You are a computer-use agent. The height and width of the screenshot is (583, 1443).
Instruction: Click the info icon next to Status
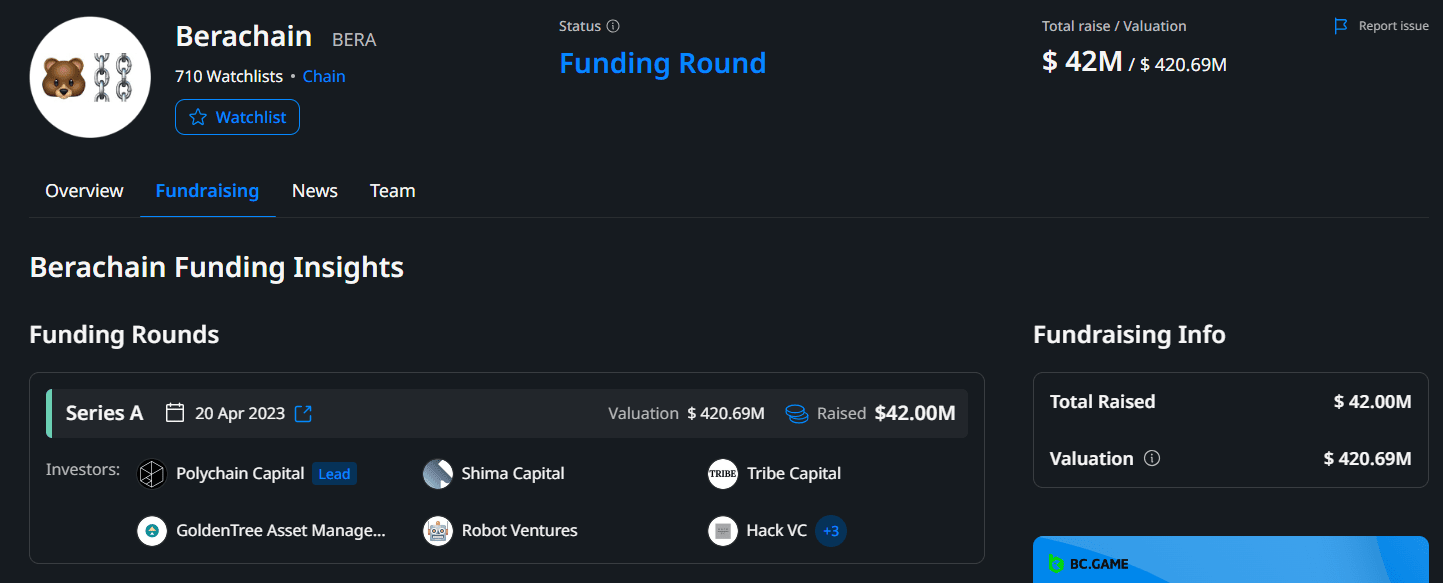click(614, 26)
